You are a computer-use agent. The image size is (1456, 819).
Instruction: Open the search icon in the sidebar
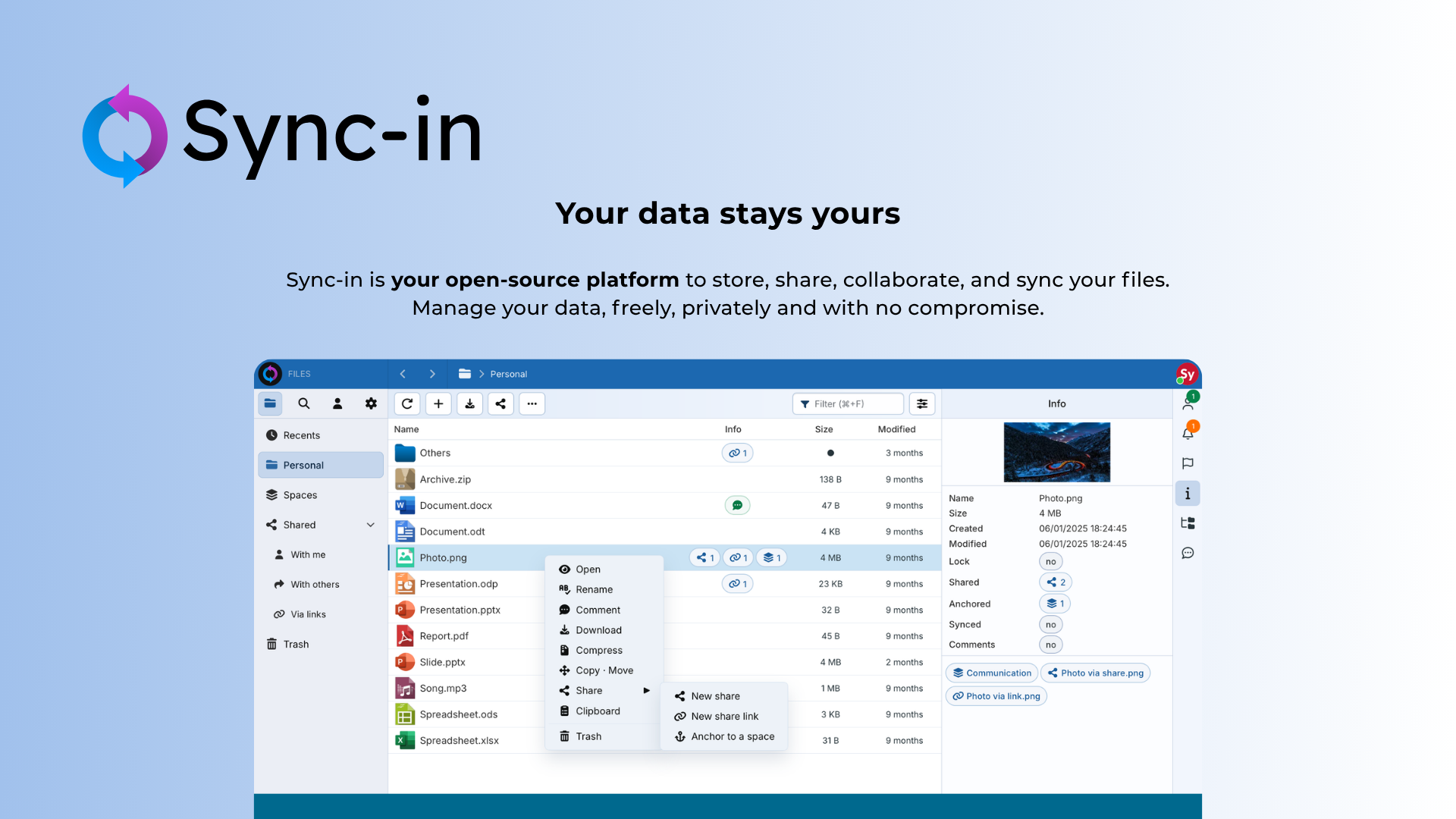[303, 403]
